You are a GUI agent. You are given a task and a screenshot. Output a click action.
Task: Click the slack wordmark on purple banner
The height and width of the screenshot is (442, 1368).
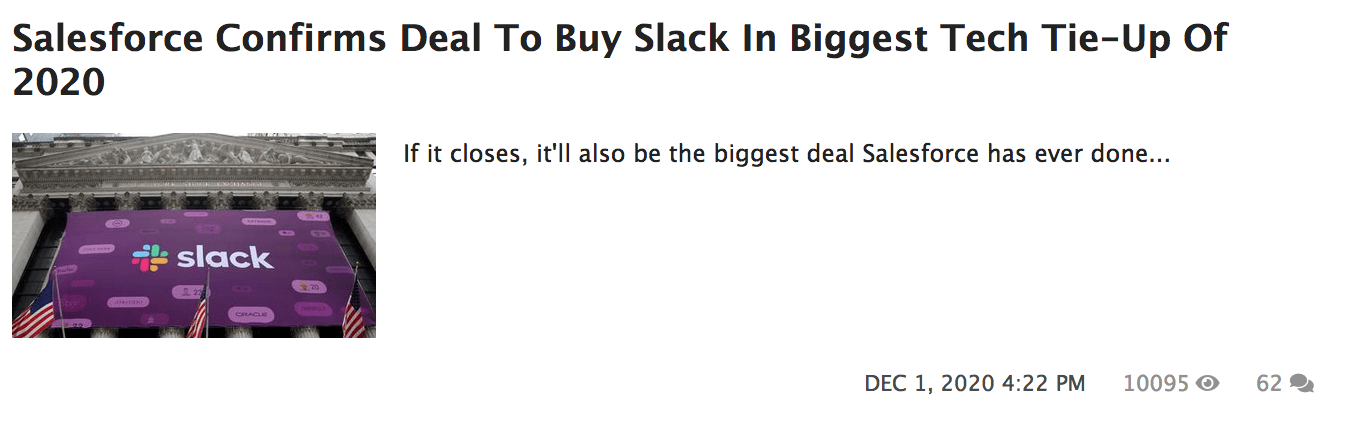pyautogui.click(x=224, y=258)
